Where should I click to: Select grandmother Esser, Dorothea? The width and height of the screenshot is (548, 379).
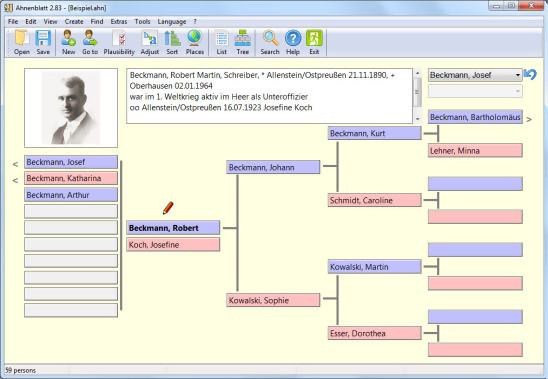click(x=374, y=333)
